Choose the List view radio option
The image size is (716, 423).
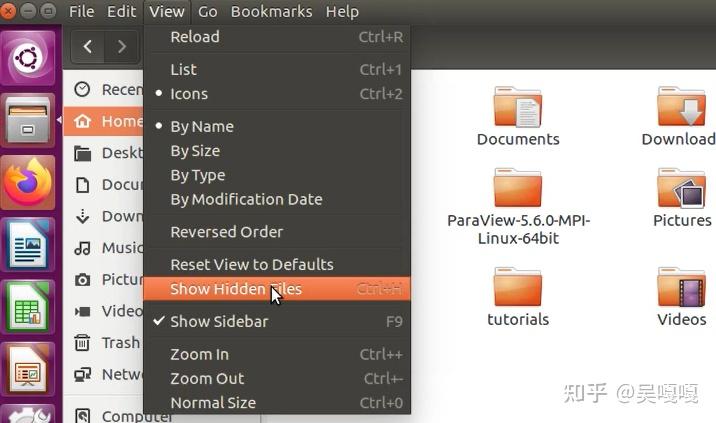[x=183, y=69]
